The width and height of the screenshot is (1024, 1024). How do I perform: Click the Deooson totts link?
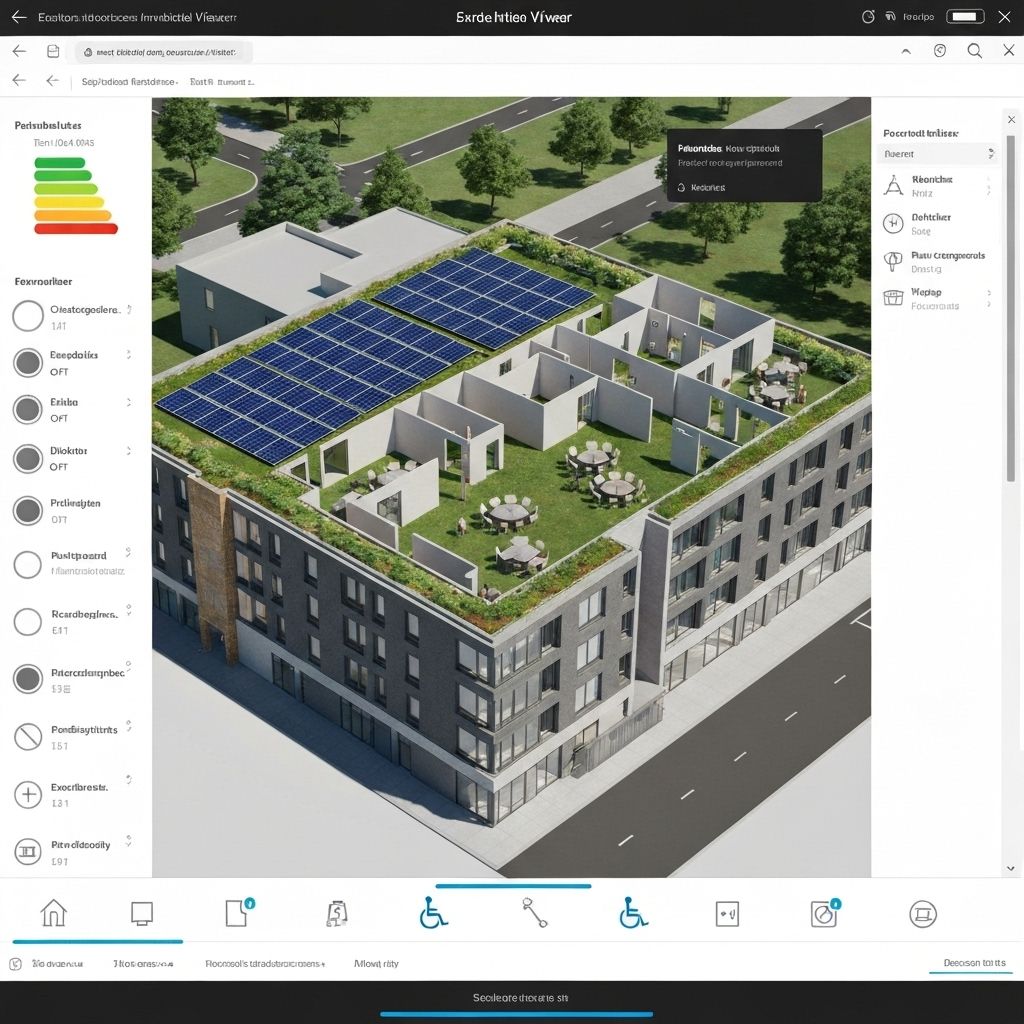(974, 963)
